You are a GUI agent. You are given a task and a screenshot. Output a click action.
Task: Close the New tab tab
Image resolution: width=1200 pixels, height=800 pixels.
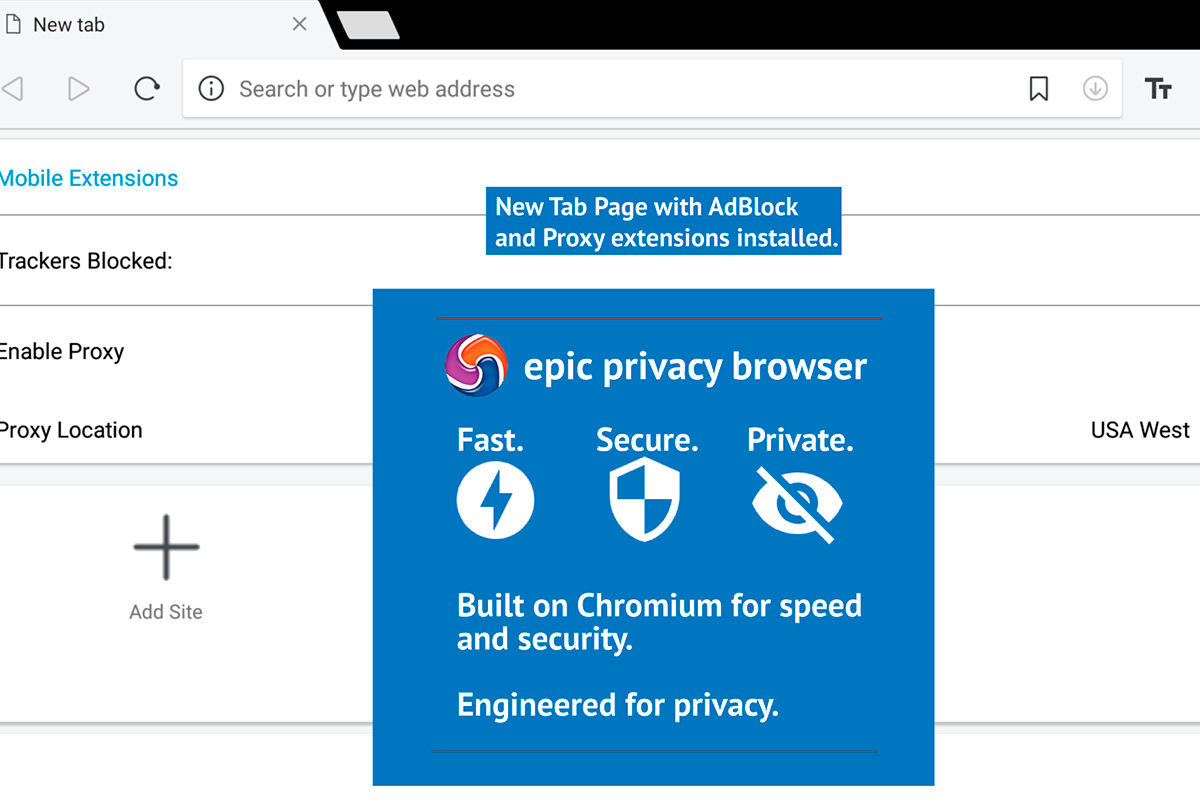point(298,24)
